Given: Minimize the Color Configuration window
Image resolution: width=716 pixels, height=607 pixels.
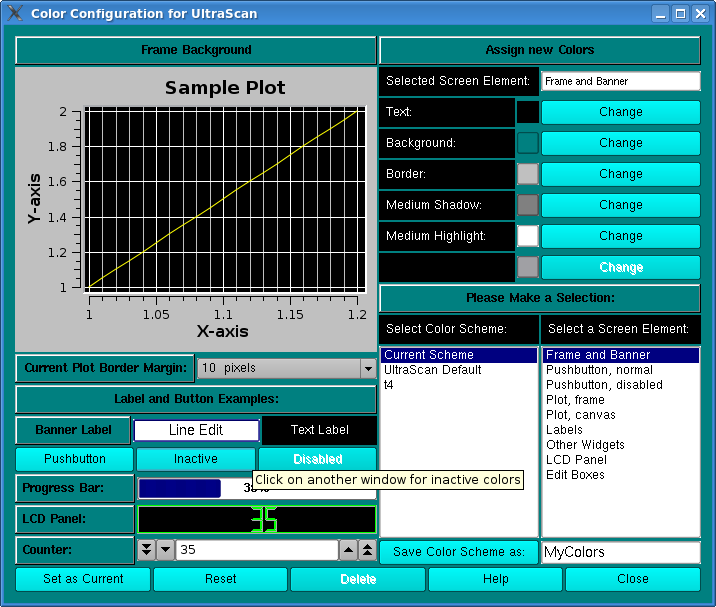Looking at the screenshot, I should 660,14.
